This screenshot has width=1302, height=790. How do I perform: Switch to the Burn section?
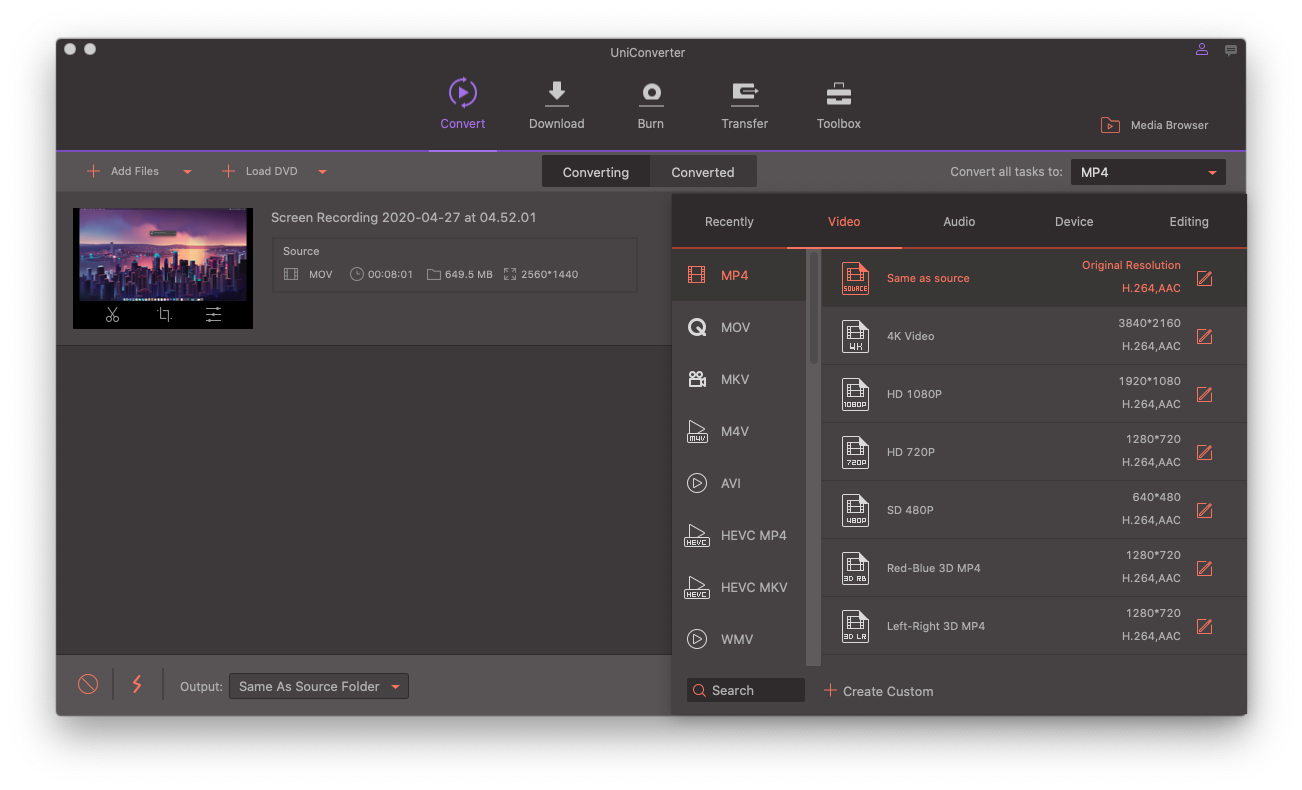[x=651, y=105]
